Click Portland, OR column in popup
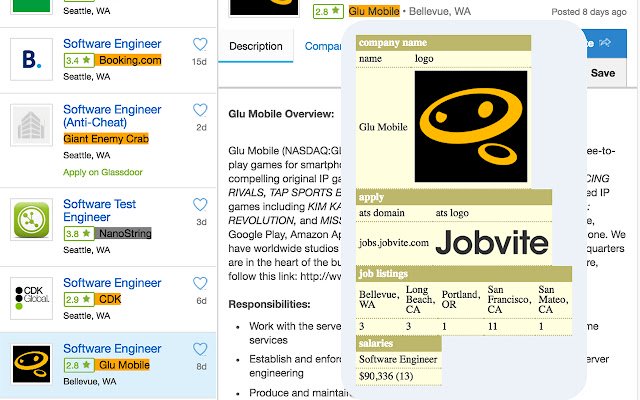The width and height of the screenshot is (640, 400). [461, 300]
